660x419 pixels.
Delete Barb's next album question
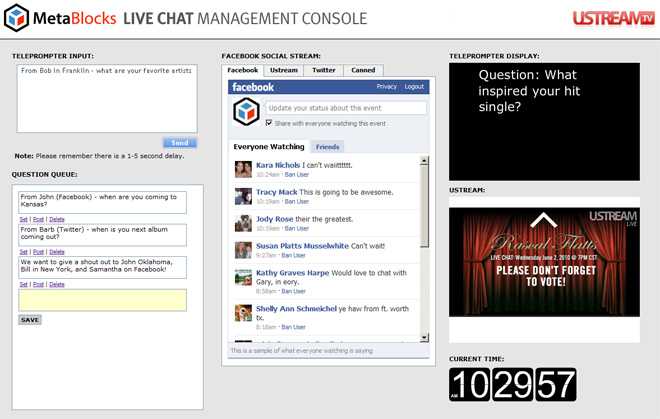tap(57, 252)
